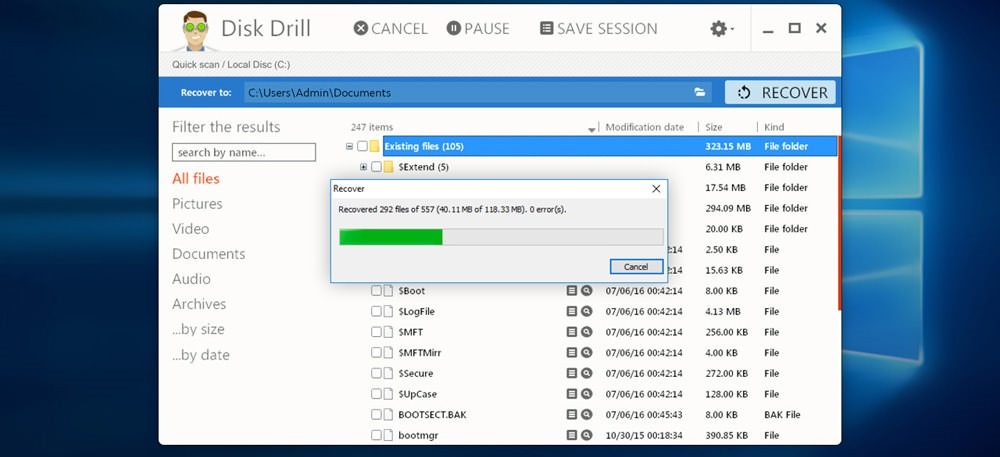The height and width of the screenshot is (457, 1000).
Task: Open the hex view icon for BOOTSECT.BAK
Action: pos(571,414)
